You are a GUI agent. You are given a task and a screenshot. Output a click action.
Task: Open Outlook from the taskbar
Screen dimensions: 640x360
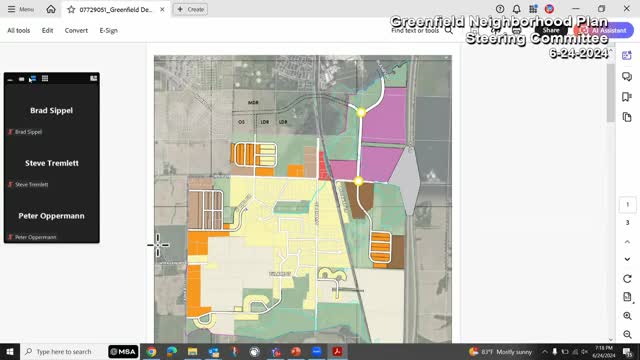click(x=213, y=351)
